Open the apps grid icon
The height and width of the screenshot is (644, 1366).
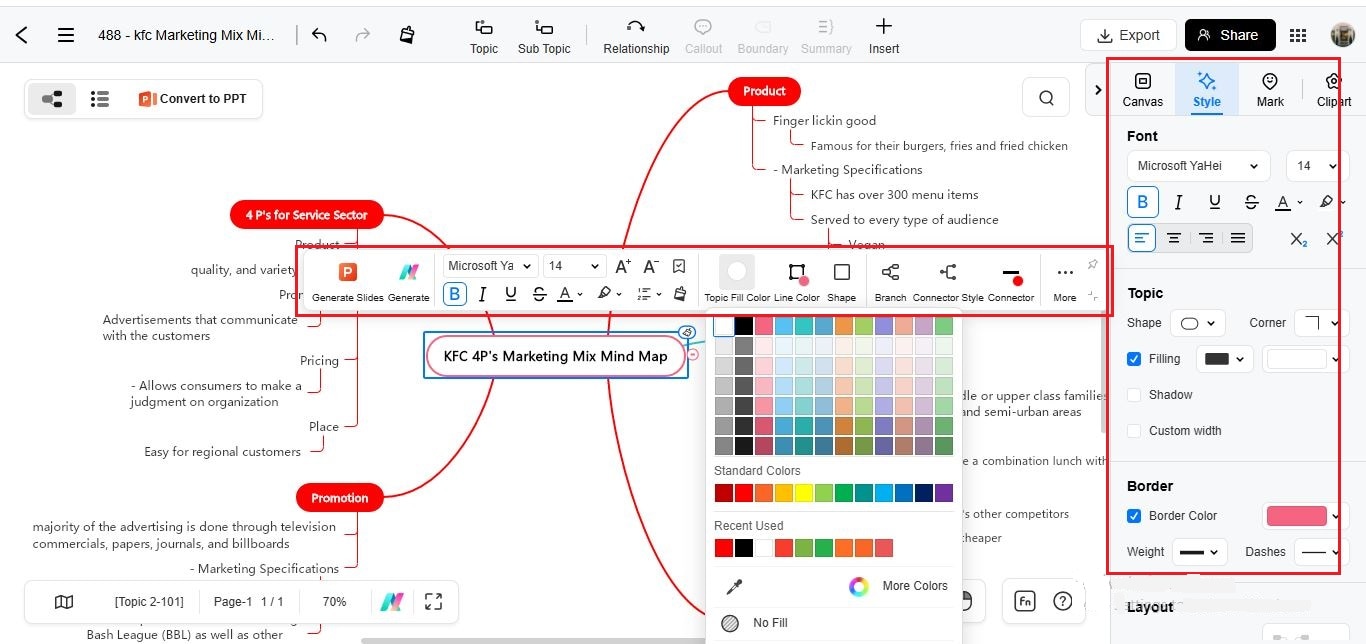(1298, 35)
